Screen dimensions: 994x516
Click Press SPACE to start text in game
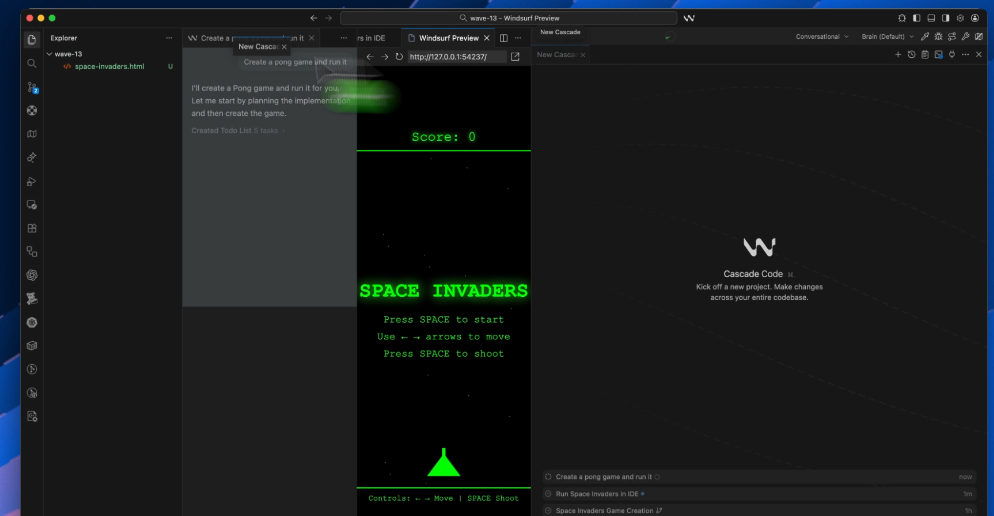click(444, 319)
